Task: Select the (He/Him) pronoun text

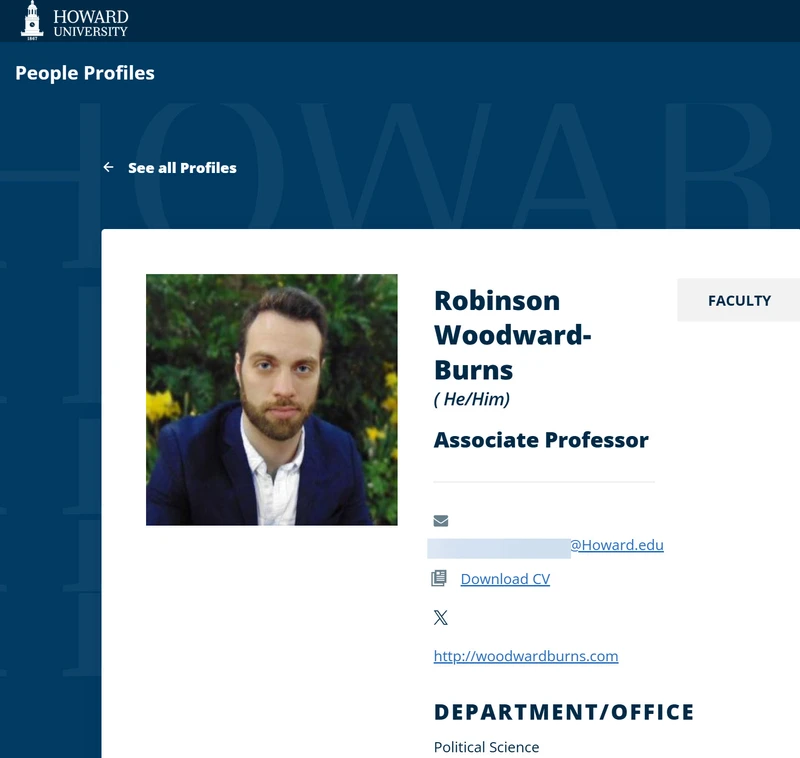Action: (x=471, y=399)
